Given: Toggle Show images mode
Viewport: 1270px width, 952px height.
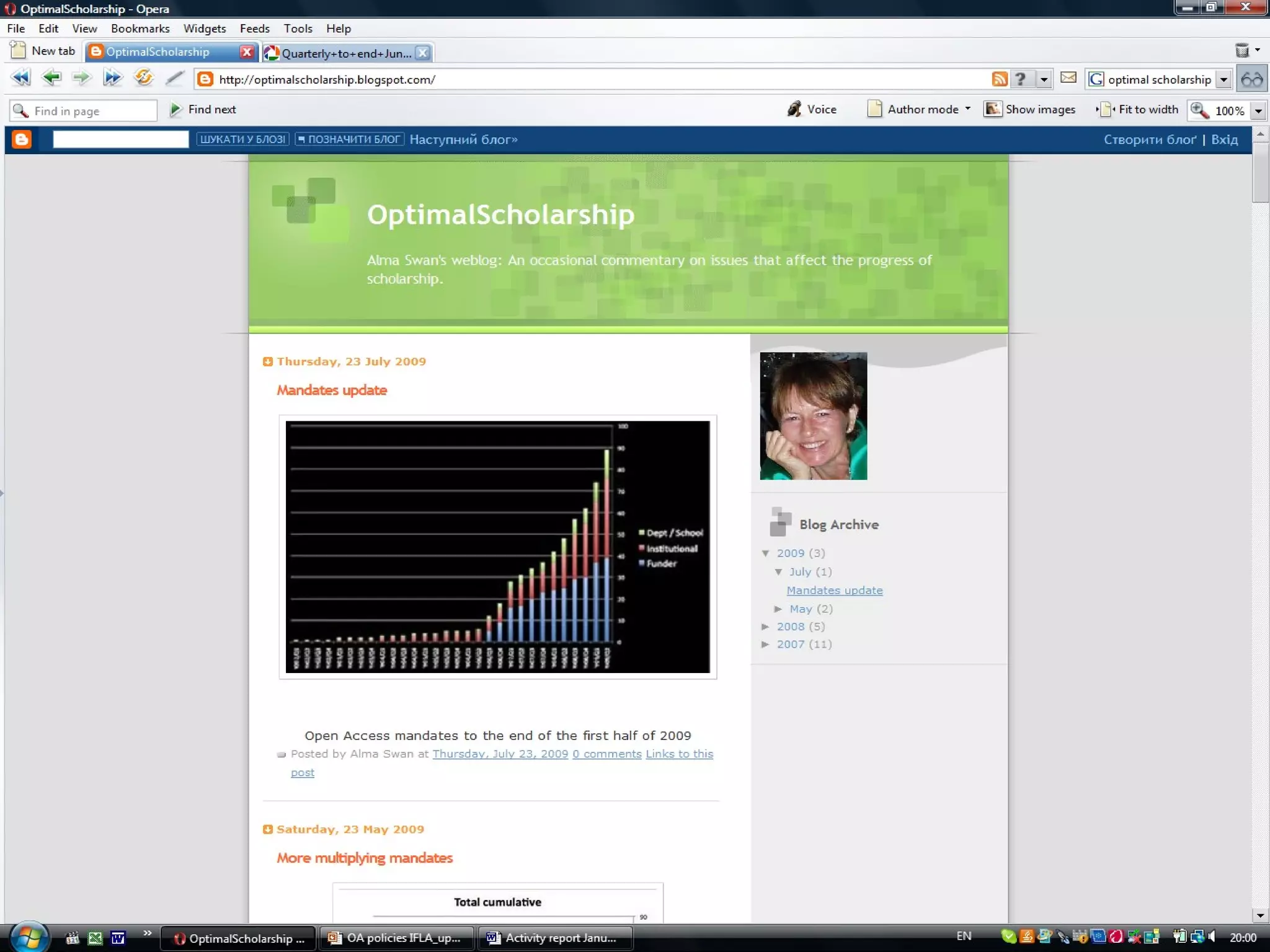Looking at the screenshot, I should coord(1029,110).
